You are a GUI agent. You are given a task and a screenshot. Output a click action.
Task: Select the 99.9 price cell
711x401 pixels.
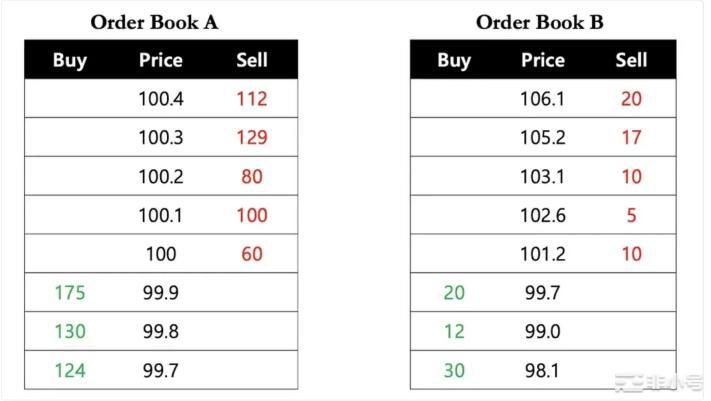(160, 293)
